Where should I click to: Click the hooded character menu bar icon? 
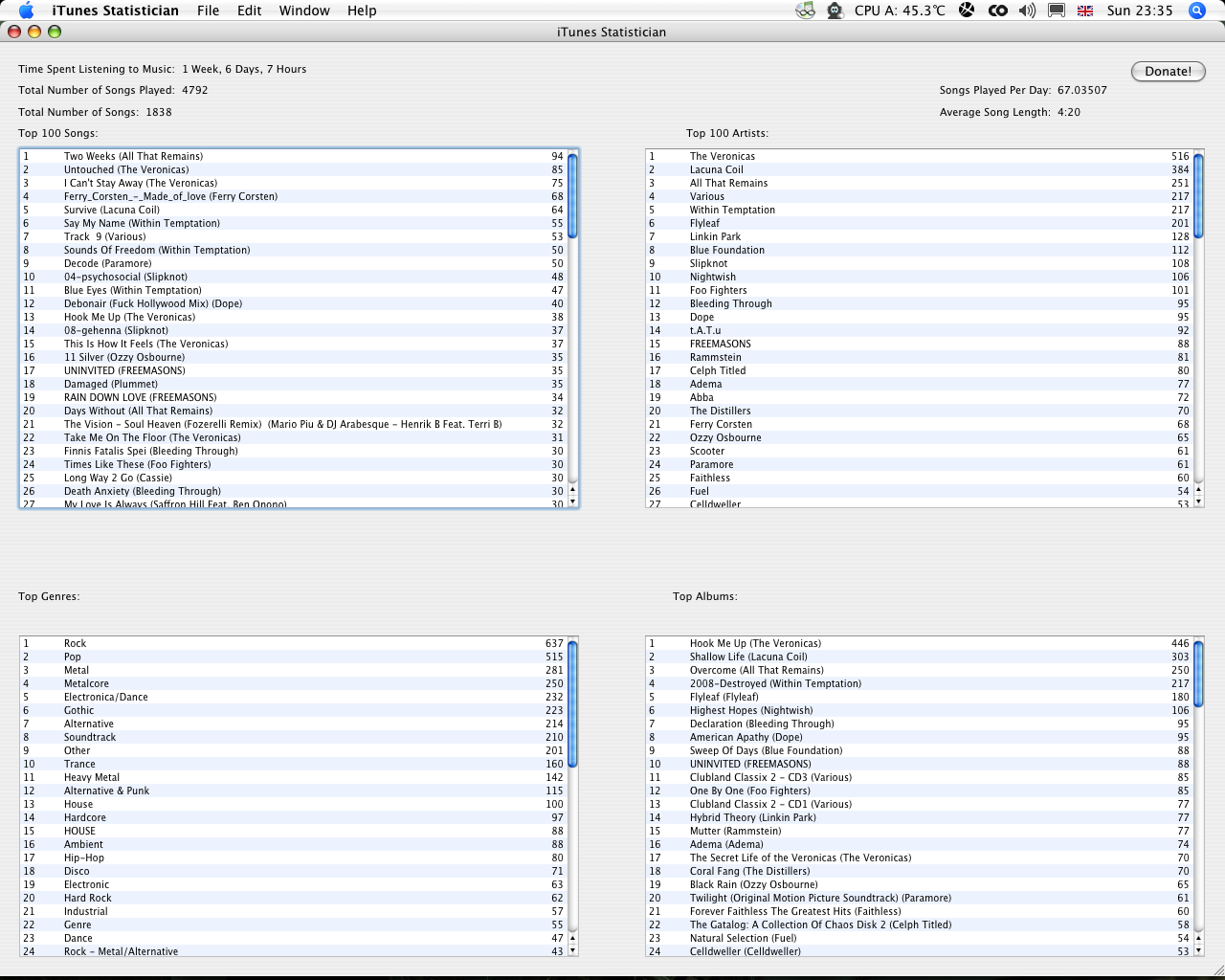tap(835, 11)
